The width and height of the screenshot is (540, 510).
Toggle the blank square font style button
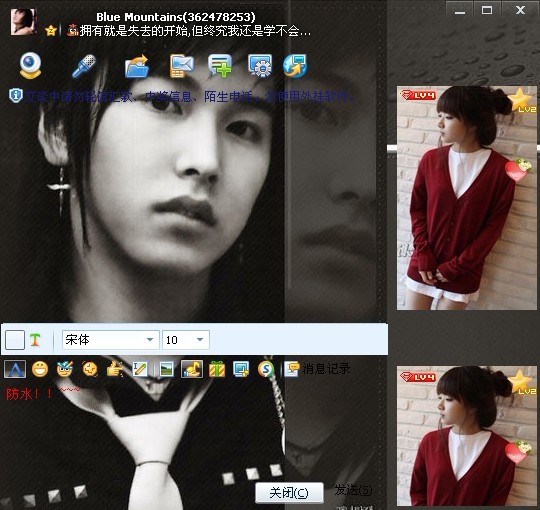coord(15,340)
